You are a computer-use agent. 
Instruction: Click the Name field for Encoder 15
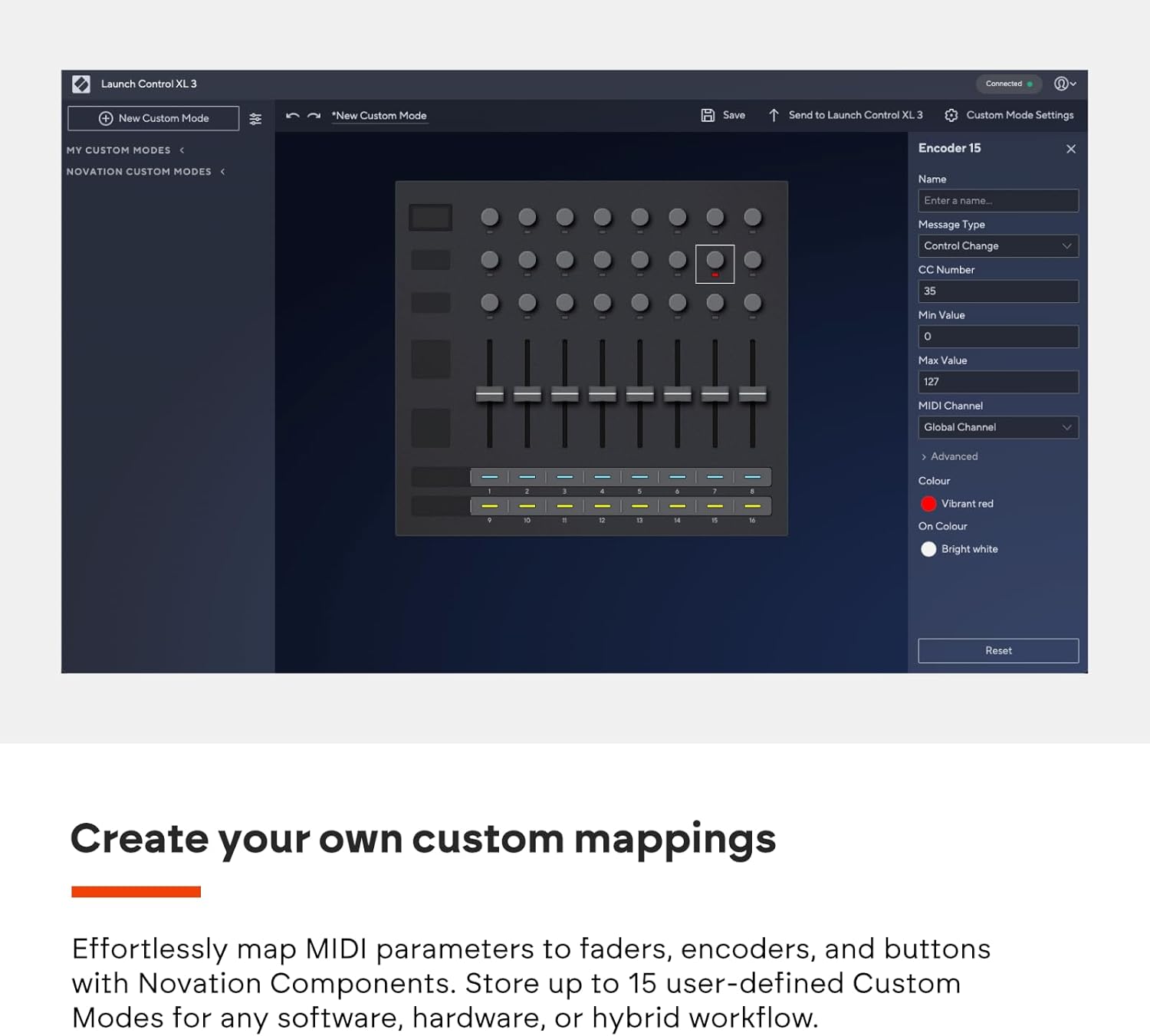tap(997, 200)
